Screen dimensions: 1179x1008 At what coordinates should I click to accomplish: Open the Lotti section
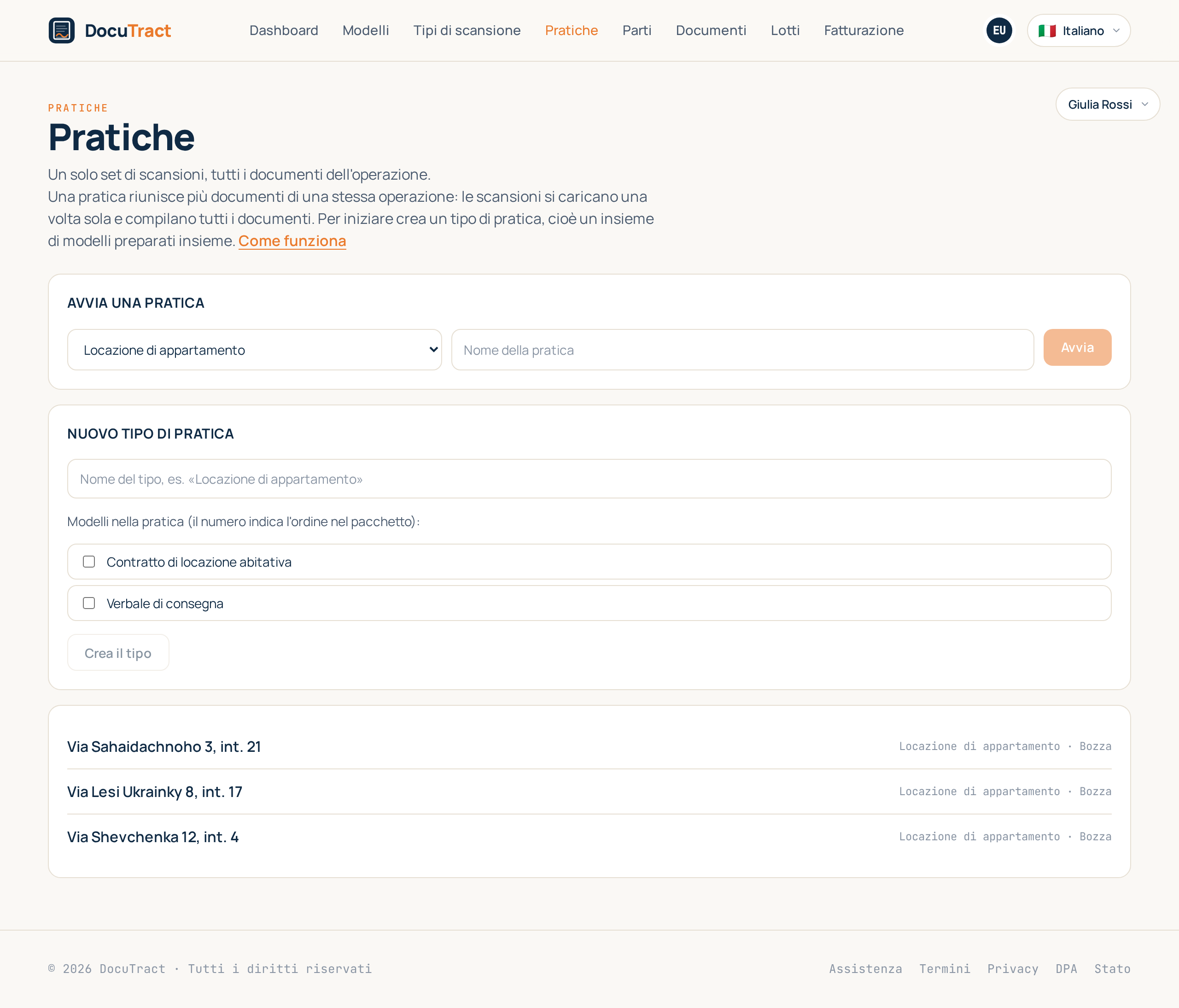(x=785, y=30)
